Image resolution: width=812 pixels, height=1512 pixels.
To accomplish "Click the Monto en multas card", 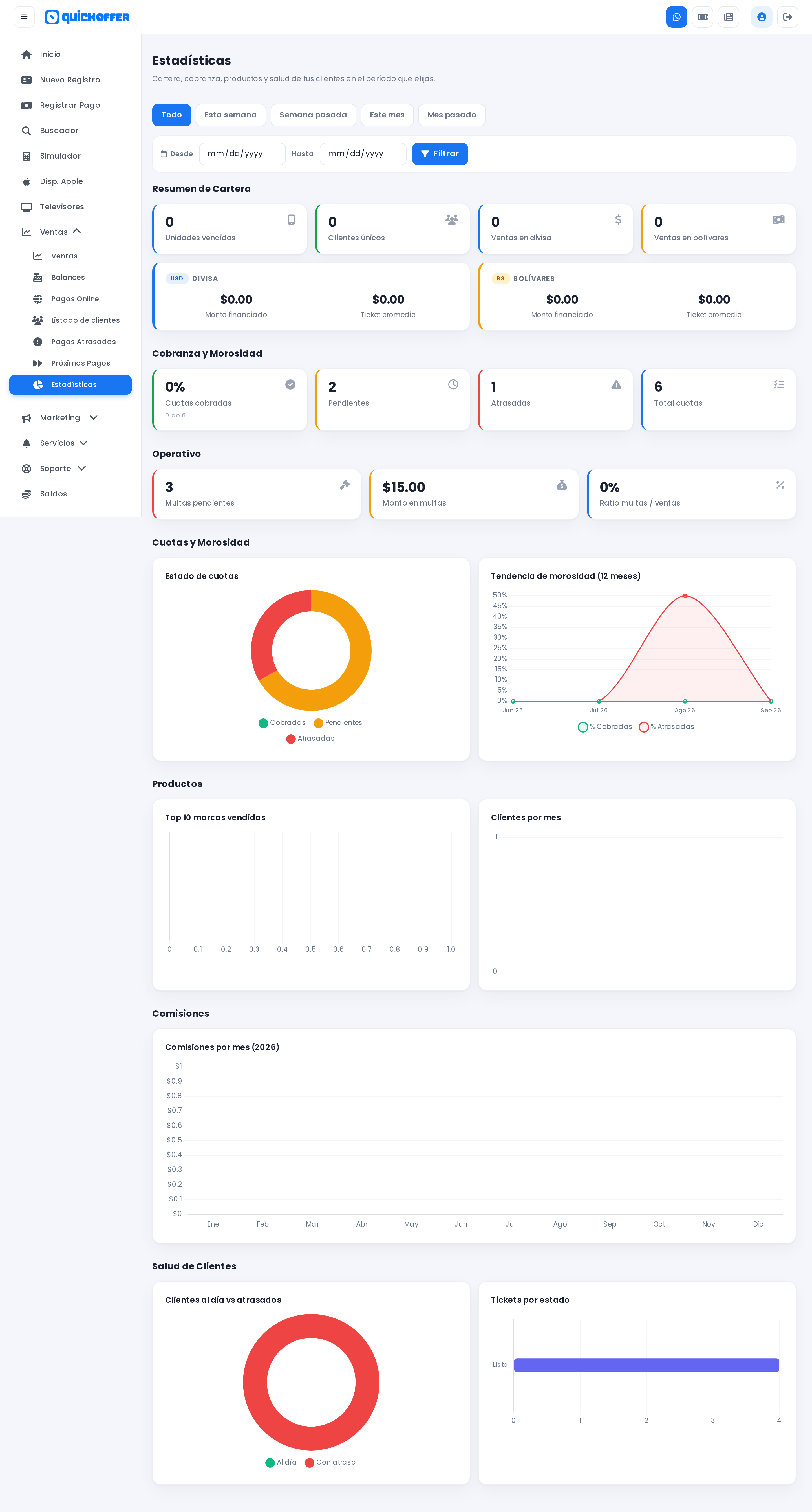I will click(474, 494).
